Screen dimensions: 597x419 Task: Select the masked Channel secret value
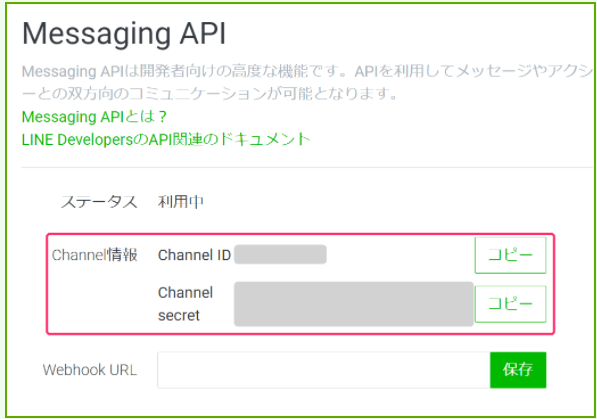click(x=354, y=304)
